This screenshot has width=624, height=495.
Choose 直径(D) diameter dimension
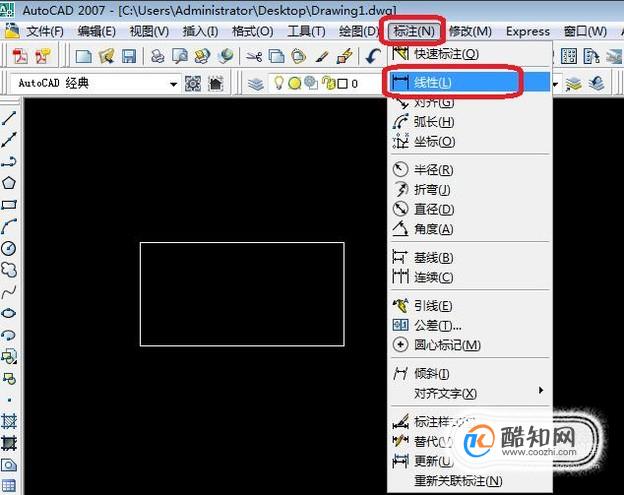point(470,209)
